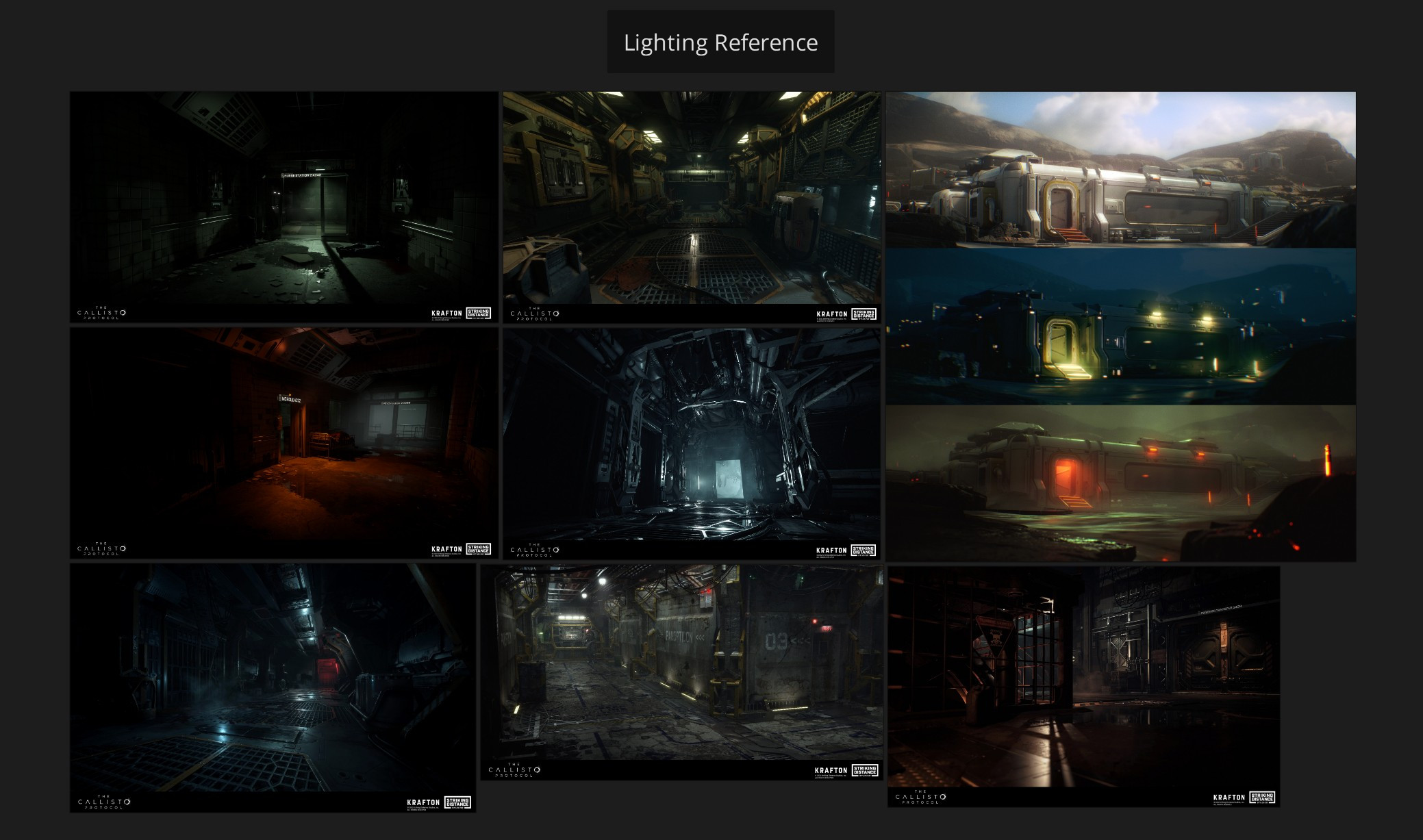The image size is (1423, 840).
Task: Open the dark tiled nurse station corridor image
Action: tap(284, 207)
